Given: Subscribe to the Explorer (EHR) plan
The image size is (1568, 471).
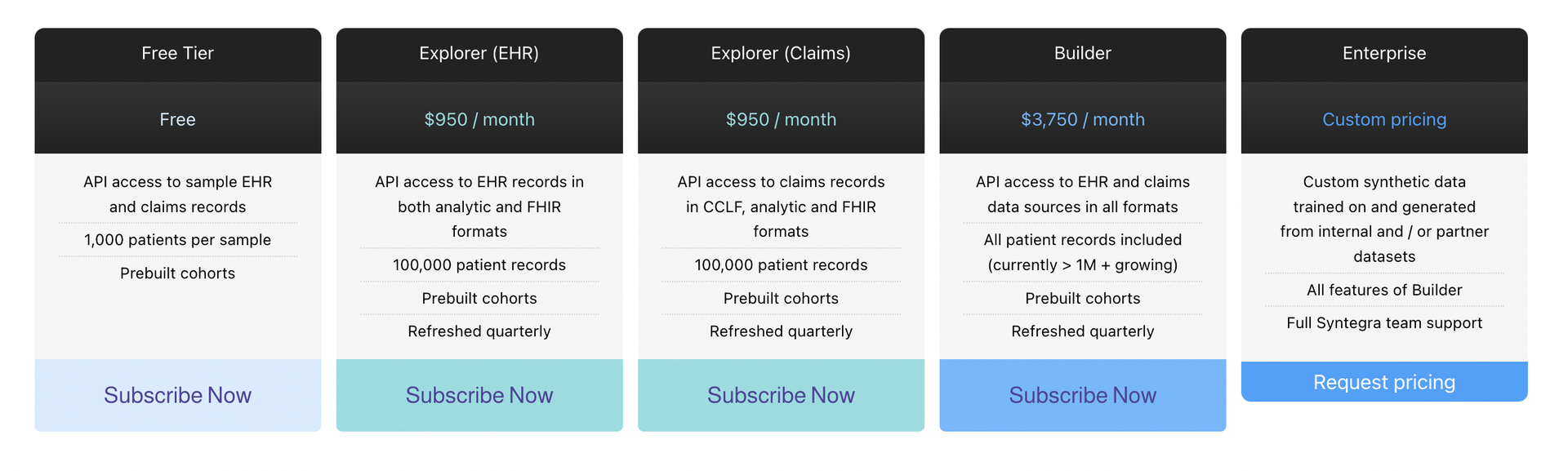Looking at the screenshot, I should (479, 395).
